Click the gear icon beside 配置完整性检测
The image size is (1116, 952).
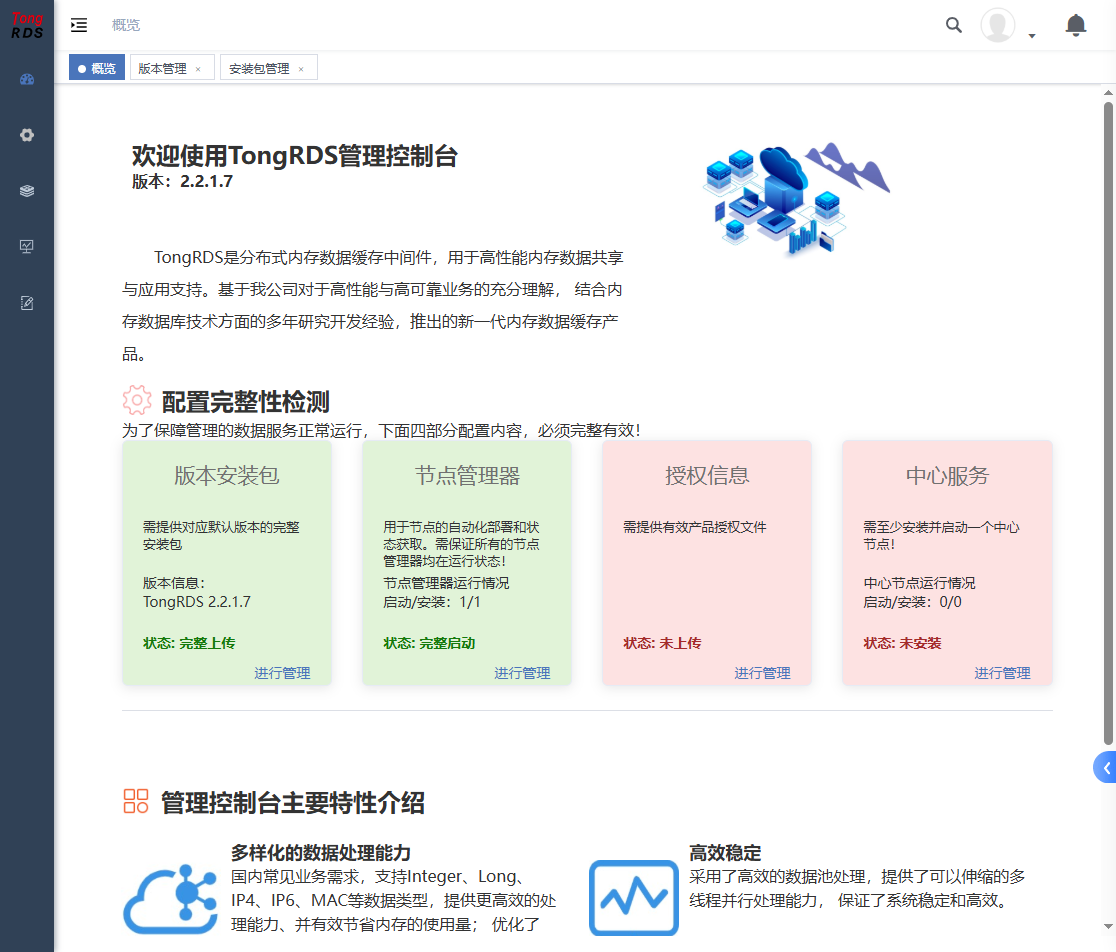(x=137, y=401)
